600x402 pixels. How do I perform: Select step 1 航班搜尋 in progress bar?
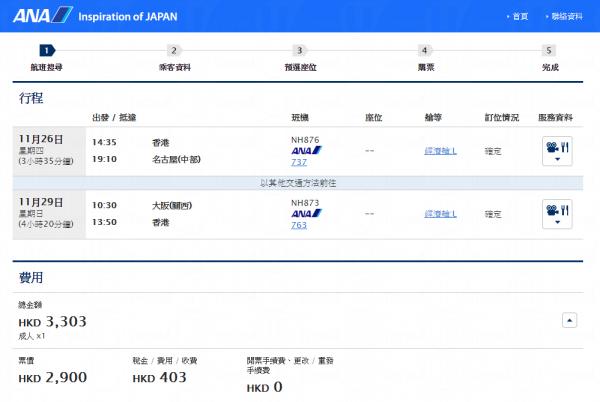47,58
